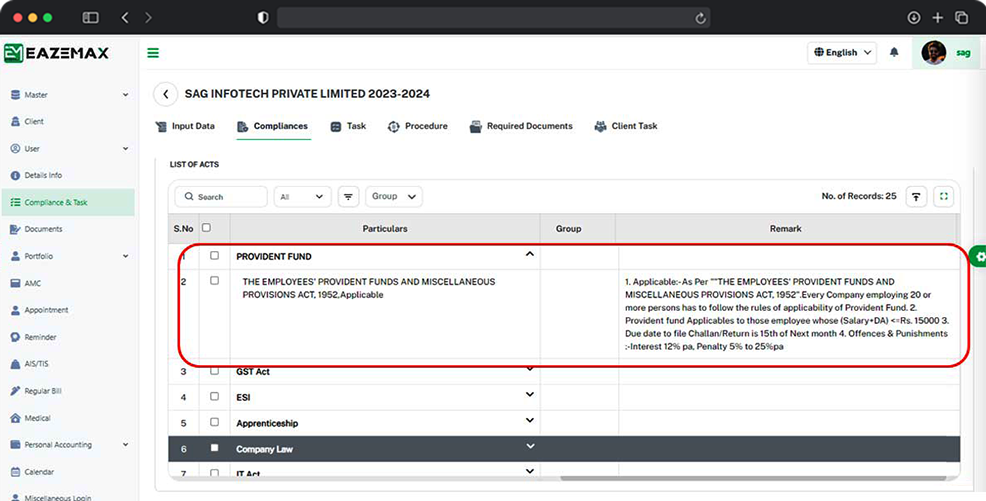The height and width of the screenshot is (501, 986).
Task: Click the EAZEMAX logo
Action: pos(57,53)
